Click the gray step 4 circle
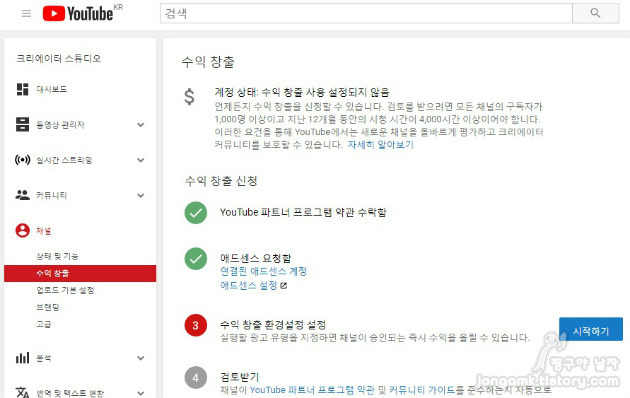The image size is (630, 398). coord(196,378)
